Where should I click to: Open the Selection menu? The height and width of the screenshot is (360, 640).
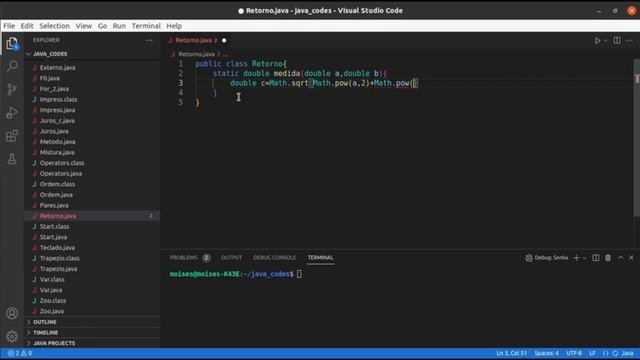[x=54, y=26]
